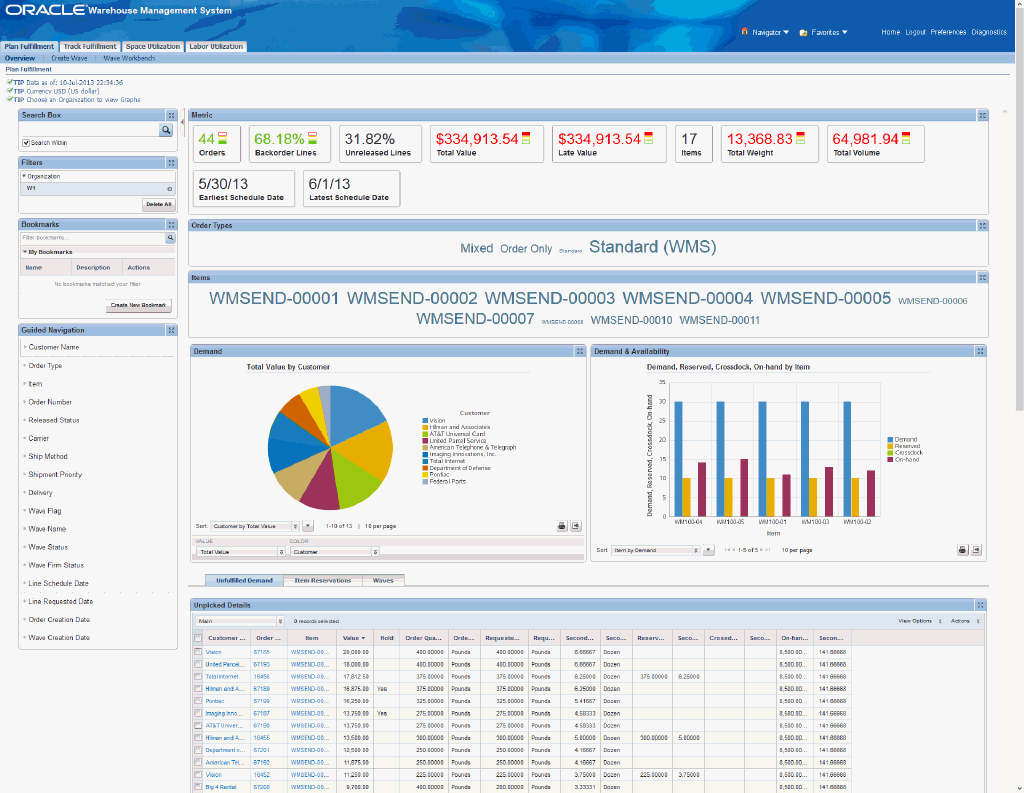The height and width of the screenshot is (793, 1024).
Task: Open the Total Value dropdown under VALUE
Action: coord(240,552)
